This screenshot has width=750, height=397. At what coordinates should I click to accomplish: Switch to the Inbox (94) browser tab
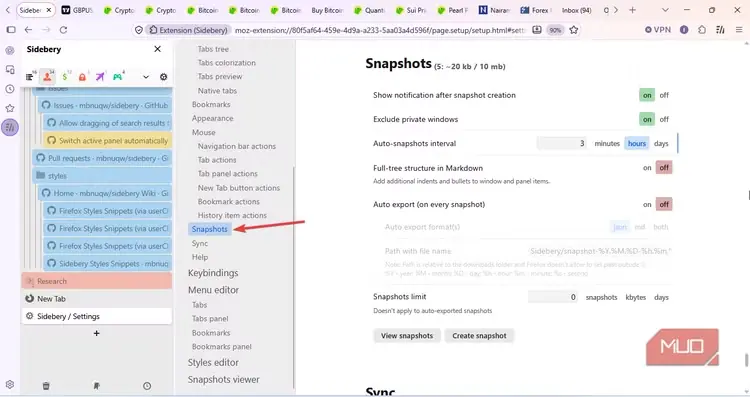pyautogui.click(x=576, y=10)
